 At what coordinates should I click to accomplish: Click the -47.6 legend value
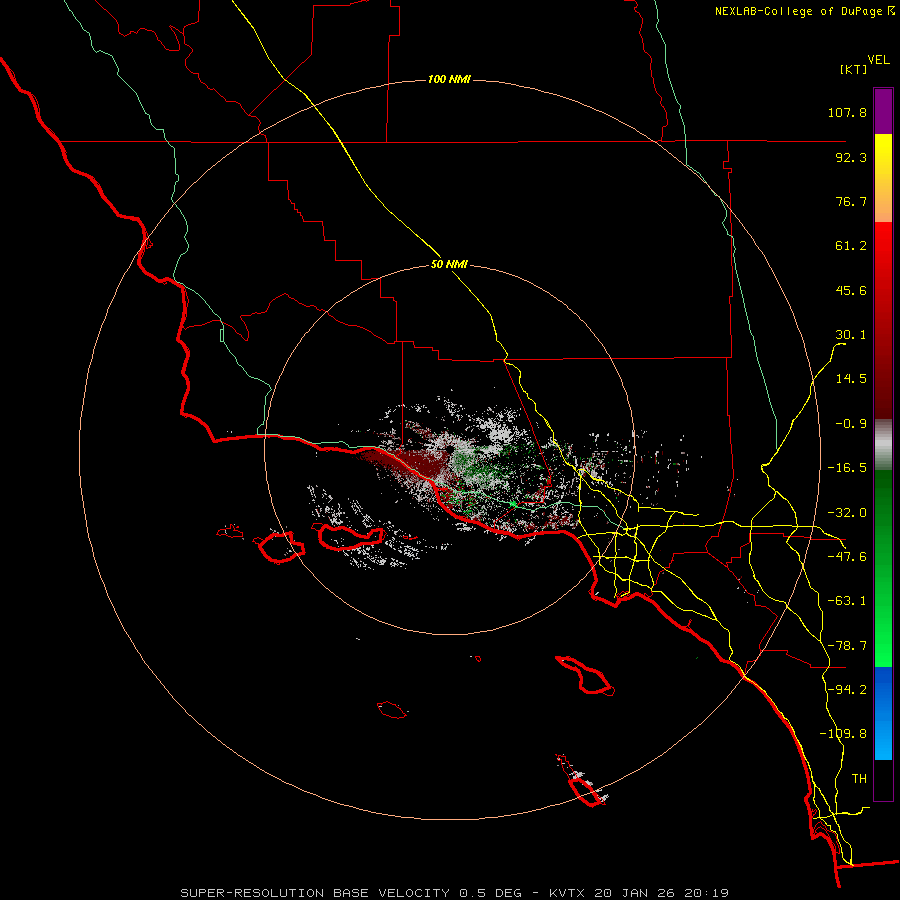click(847, 557)
